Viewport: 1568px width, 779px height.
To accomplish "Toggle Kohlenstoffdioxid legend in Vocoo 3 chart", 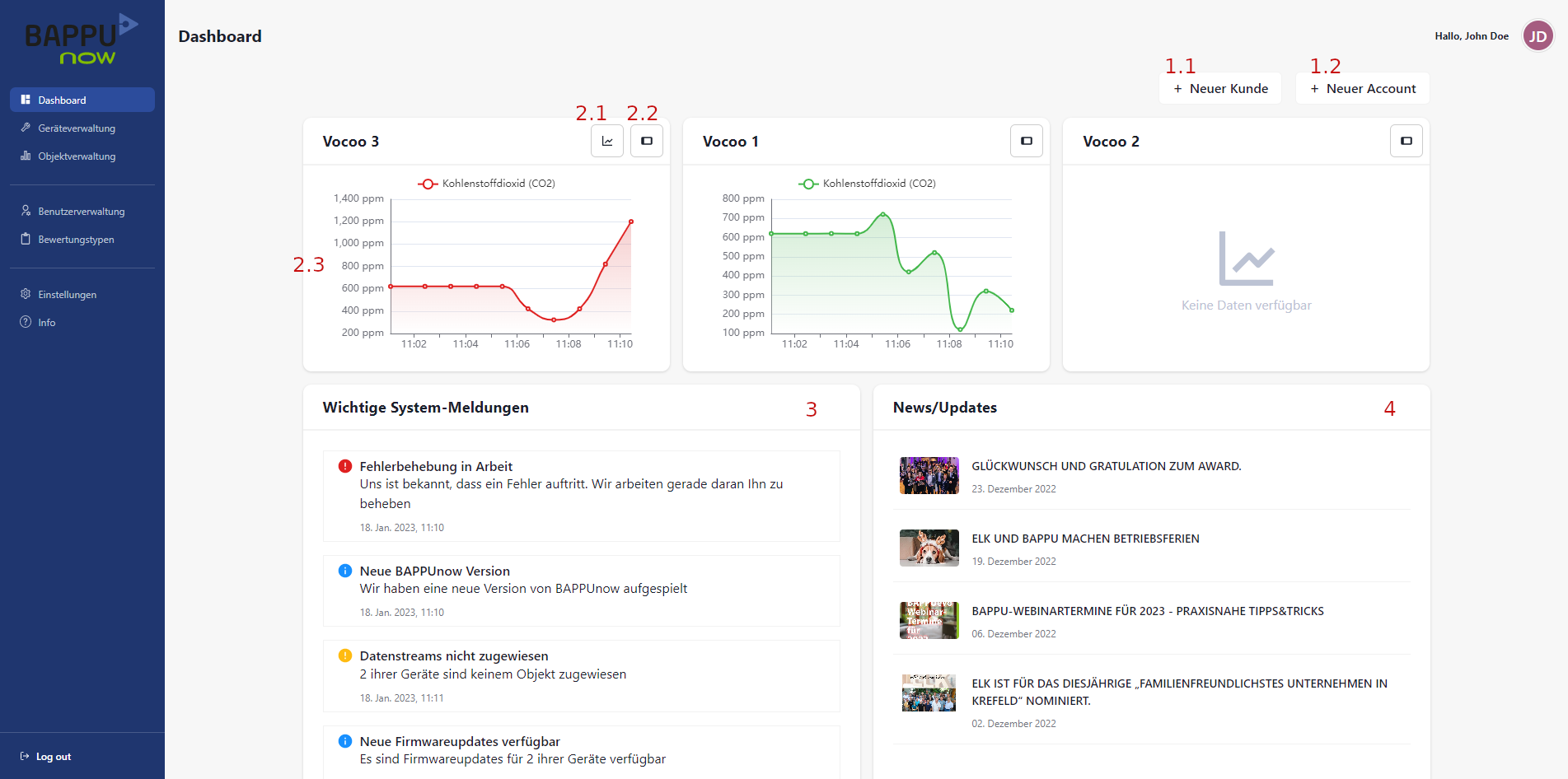I will [x=487, y=184].
